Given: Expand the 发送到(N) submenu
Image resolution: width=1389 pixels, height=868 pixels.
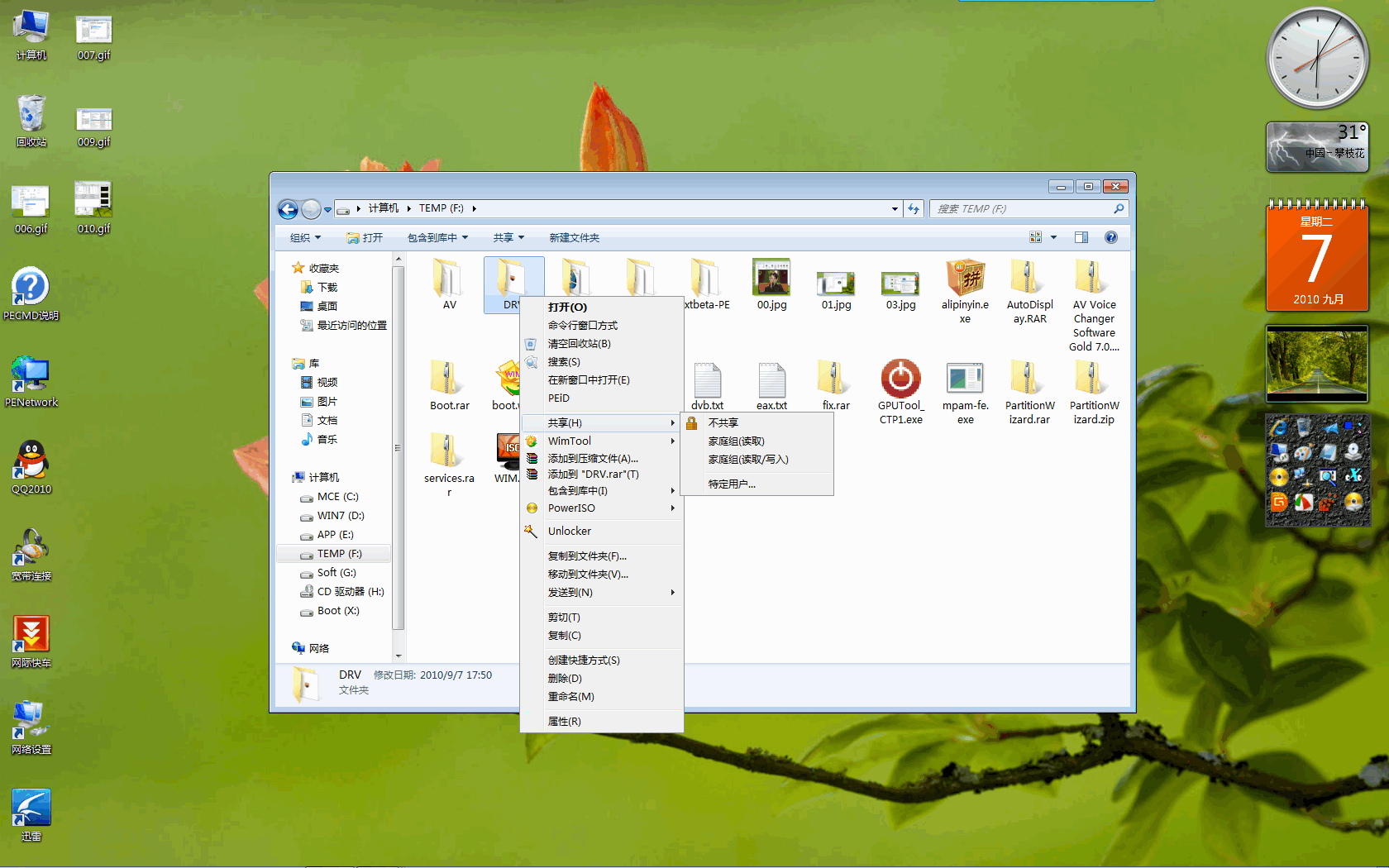Looking at the screenshot, I should point(601,592).
